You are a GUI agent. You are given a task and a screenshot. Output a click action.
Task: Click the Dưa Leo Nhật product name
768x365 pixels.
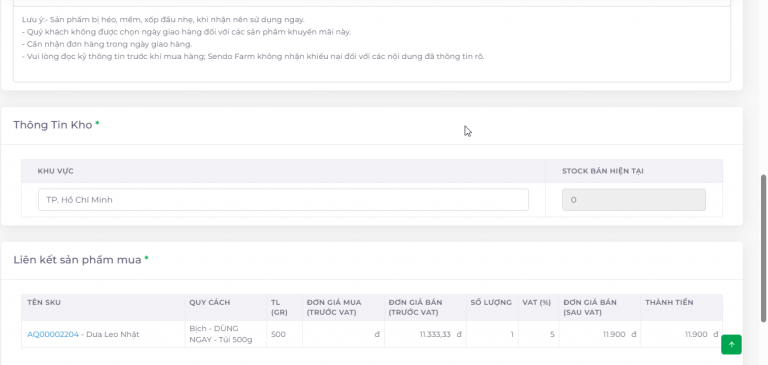(113, 335)
